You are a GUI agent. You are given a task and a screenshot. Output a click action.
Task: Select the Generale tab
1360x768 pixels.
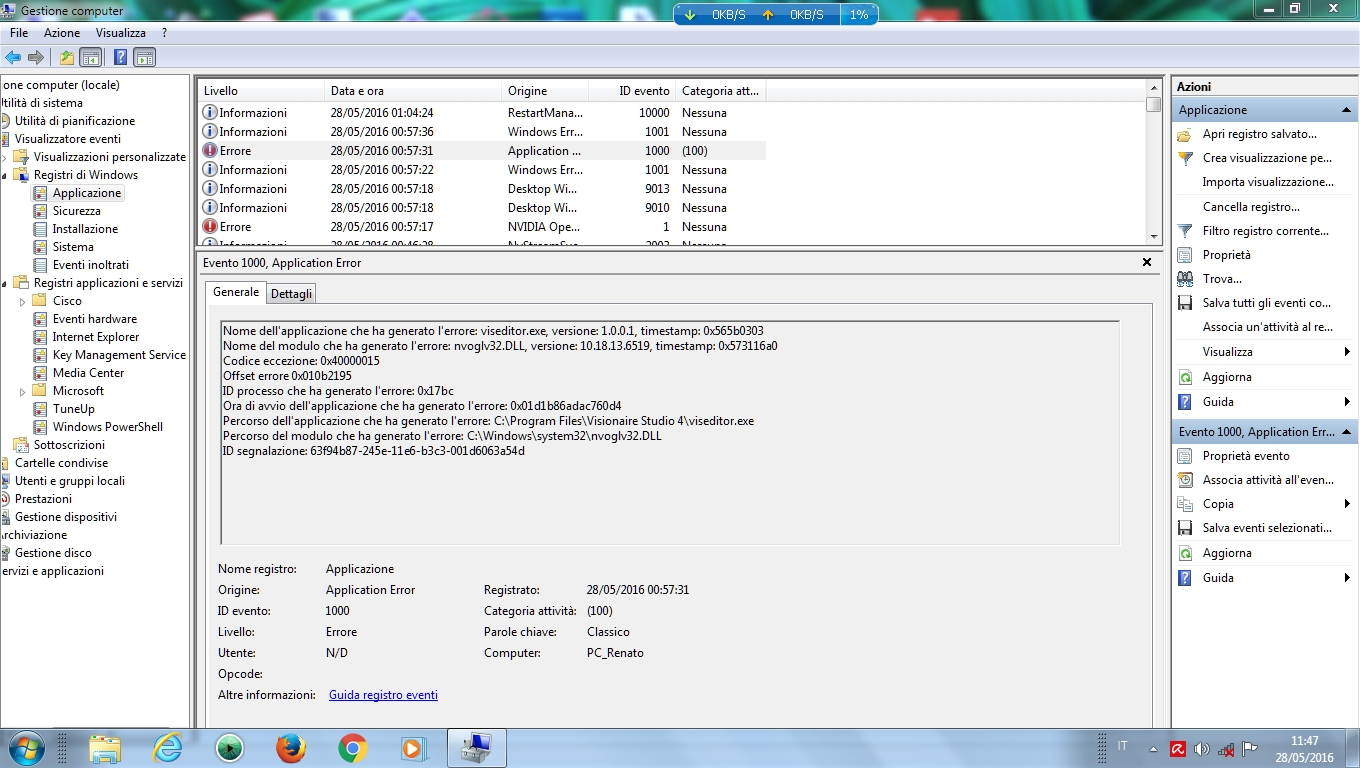pos(236,292)
